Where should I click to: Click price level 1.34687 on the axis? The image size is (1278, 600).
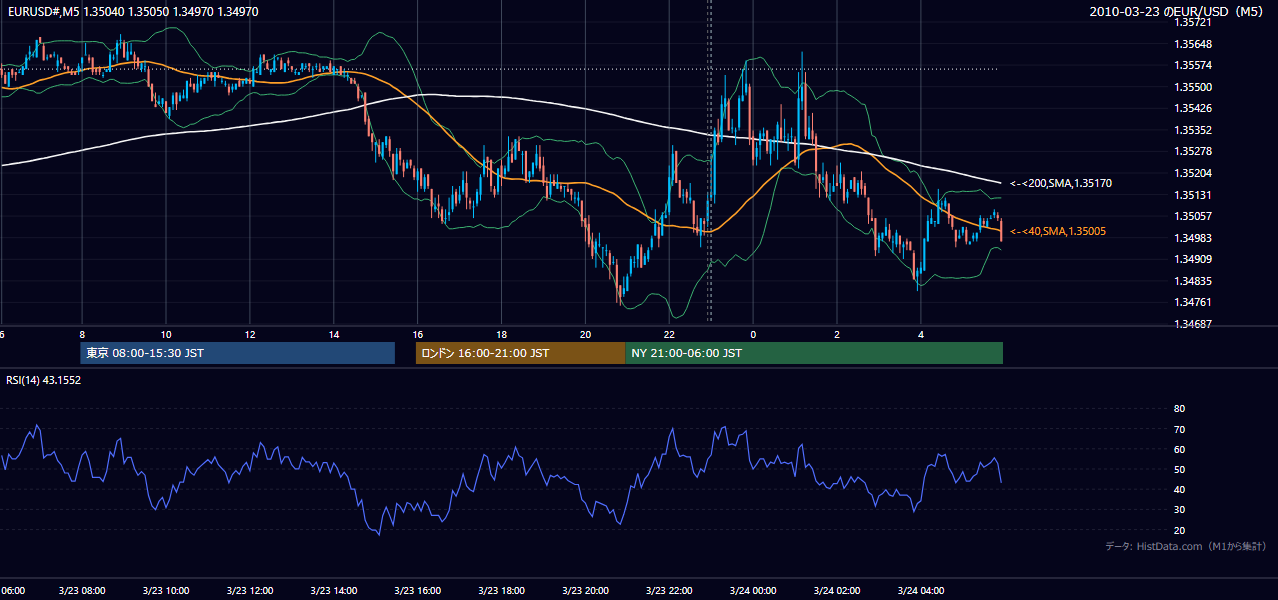[x=1192, y=324]
